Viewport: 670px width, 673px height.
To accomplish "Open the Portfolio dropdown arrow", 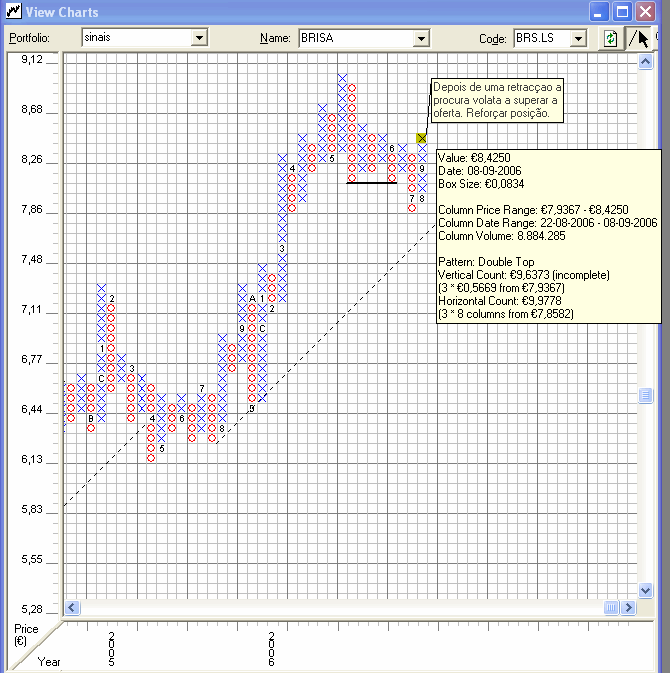I will coord(199,38).
